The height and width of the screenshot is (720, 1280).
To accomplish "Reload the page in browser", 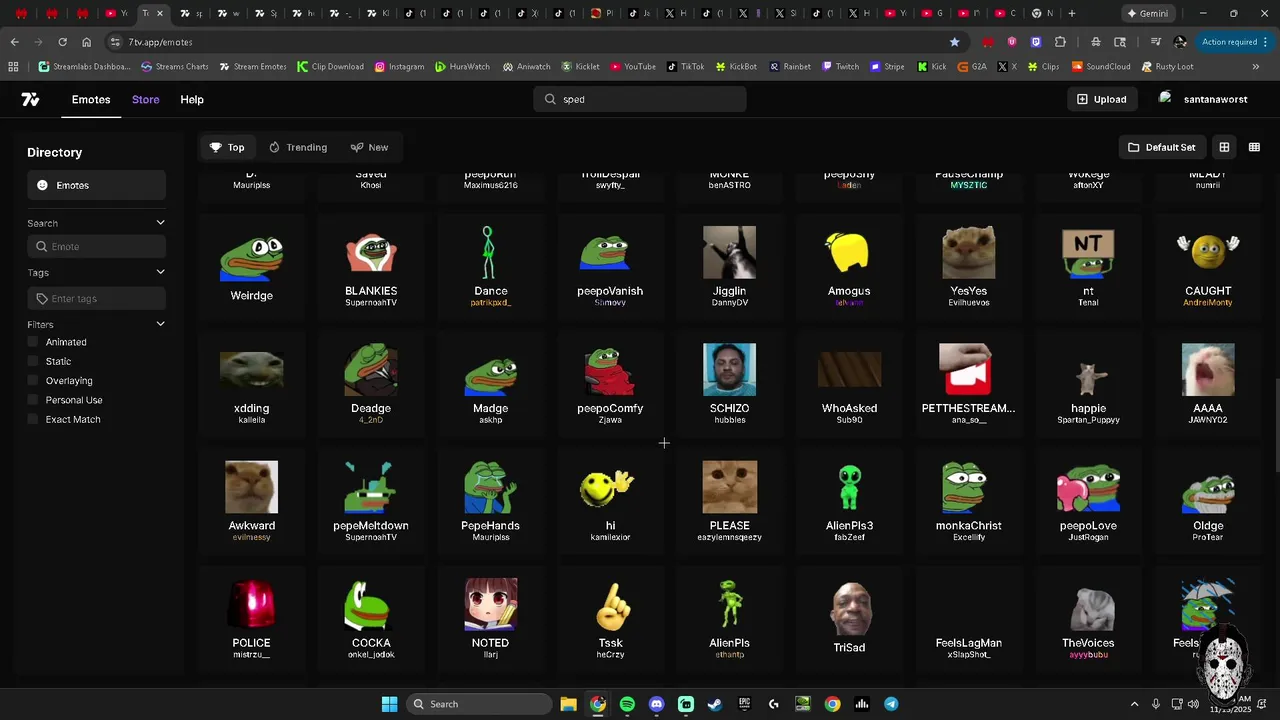I will (x=62, y=42).
